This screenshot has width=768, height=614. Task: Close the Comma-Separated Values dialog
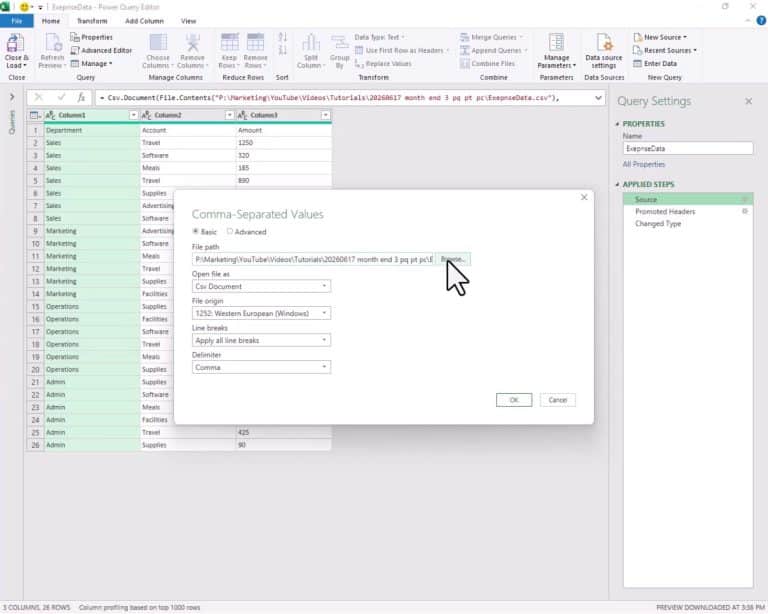pyautogui.click(x=584, y=197)
